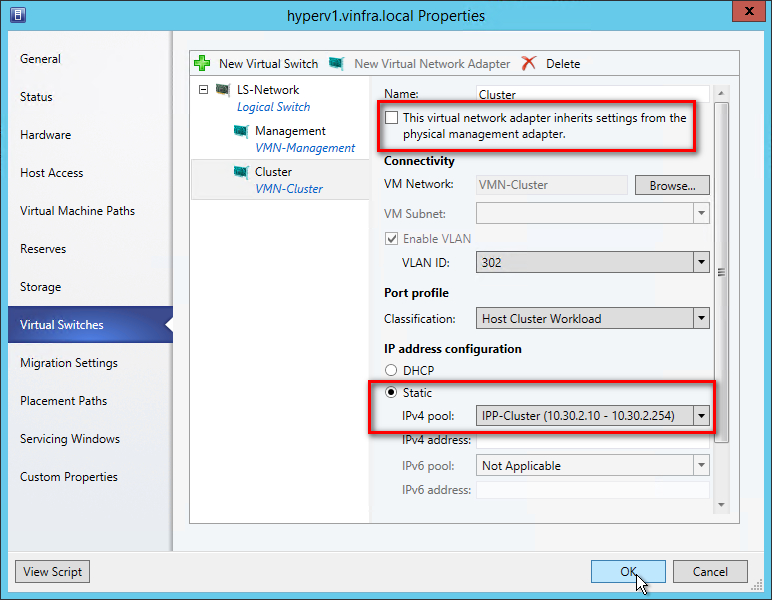Click the LS-Network logical switch icon
Screen dimensions: 772x600
click(x=223, y=90)
